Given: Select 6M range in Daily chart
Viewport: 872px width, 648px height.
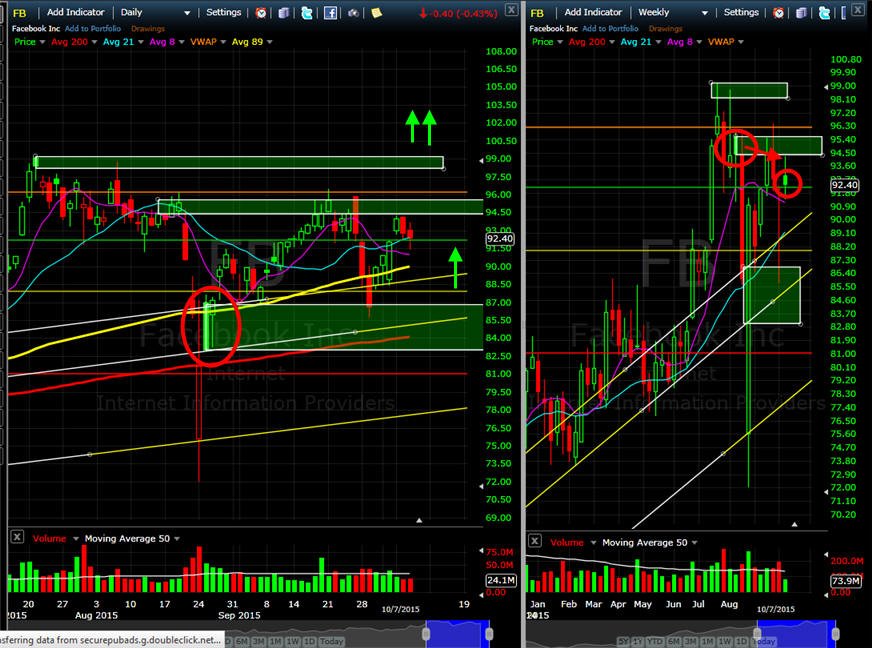Looking at the screenshot, I should 241,641.
